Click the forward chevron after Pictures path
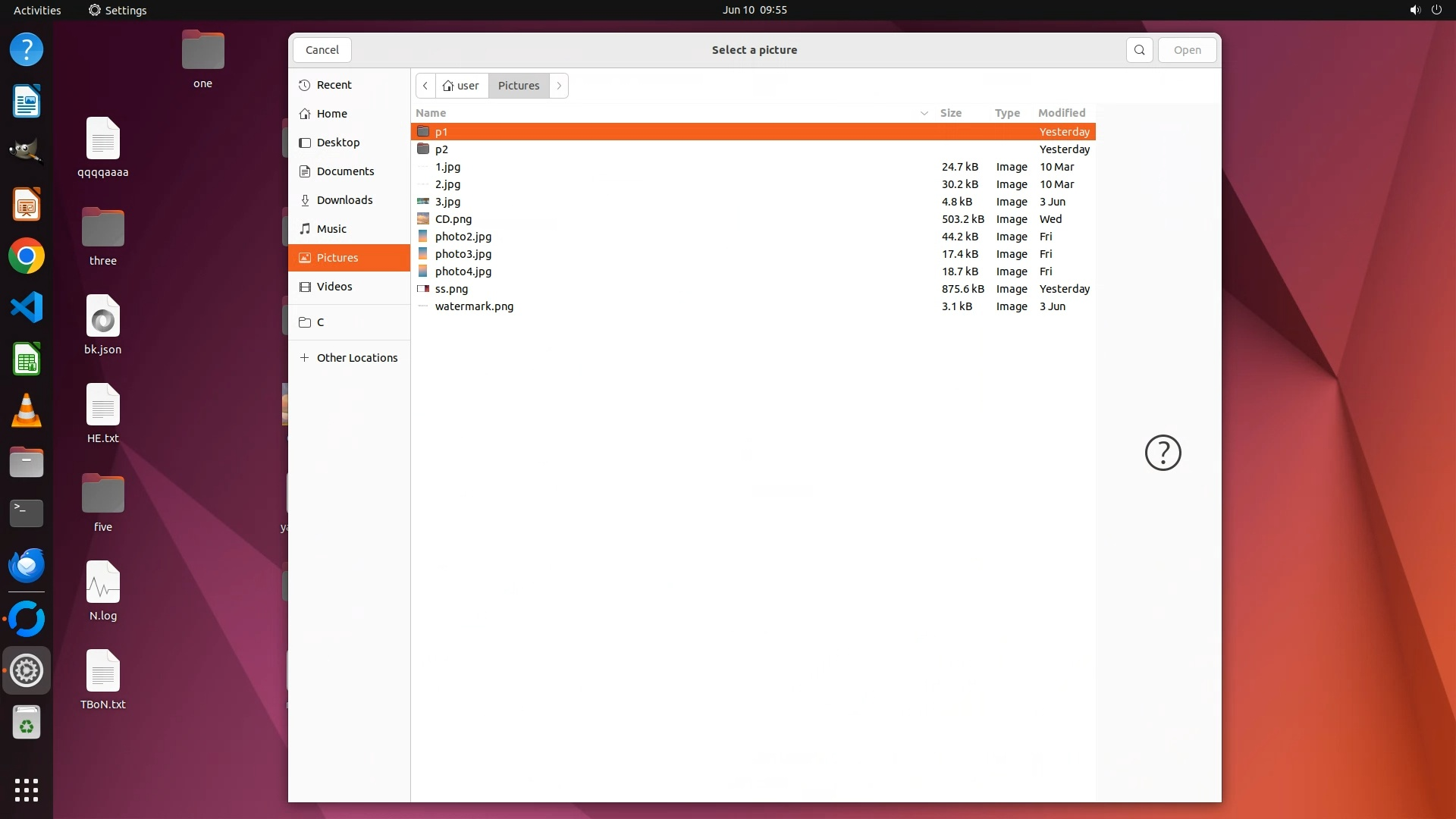The image size is (1456, 819). (x=559, y=86)
